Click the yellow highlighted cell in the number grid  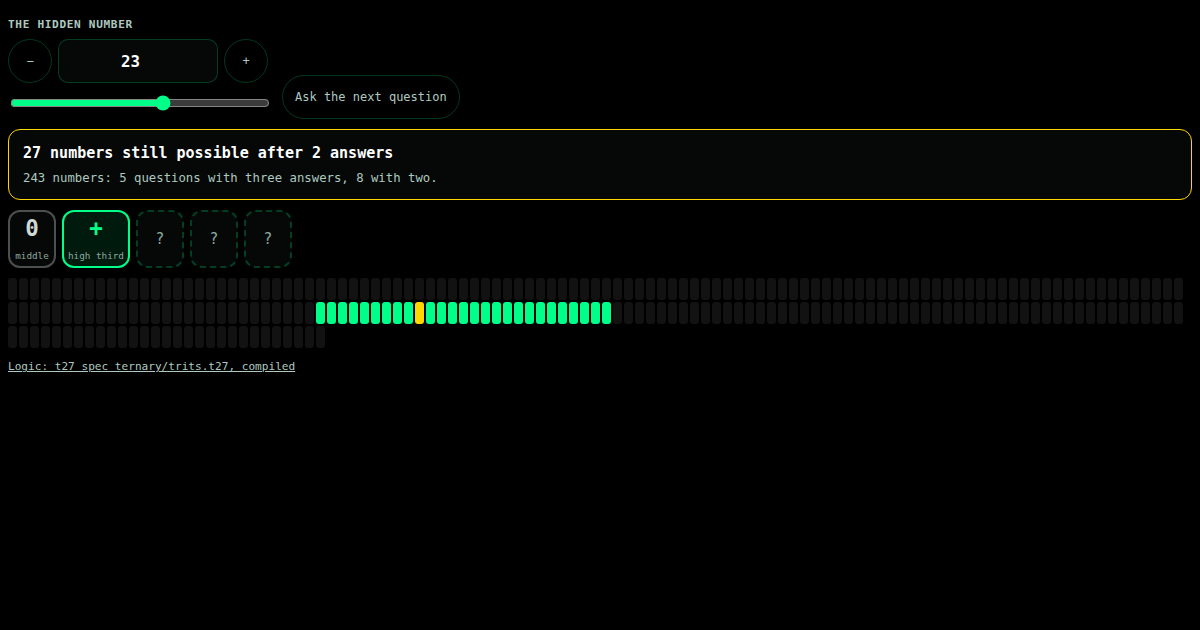coord(420,313)
